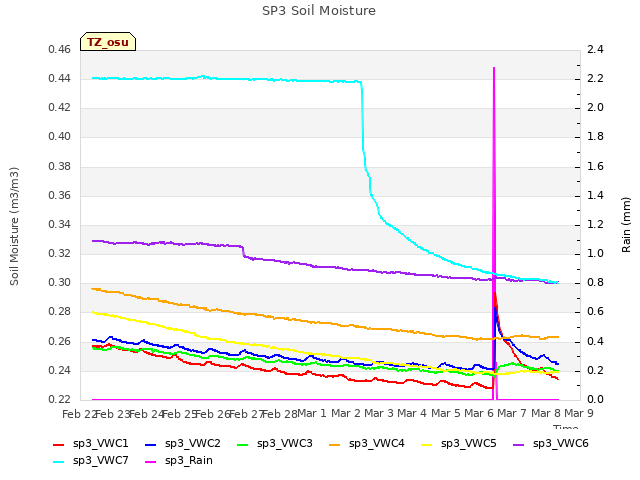Click the cyan VWC7 line's steep drop

[x=362, y=116]
